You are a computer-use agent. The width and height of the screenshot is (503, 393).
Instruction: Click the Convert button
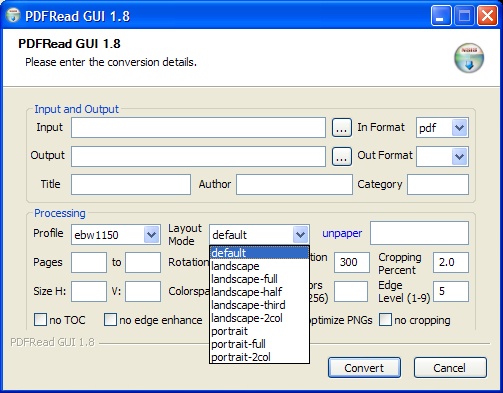364,368
